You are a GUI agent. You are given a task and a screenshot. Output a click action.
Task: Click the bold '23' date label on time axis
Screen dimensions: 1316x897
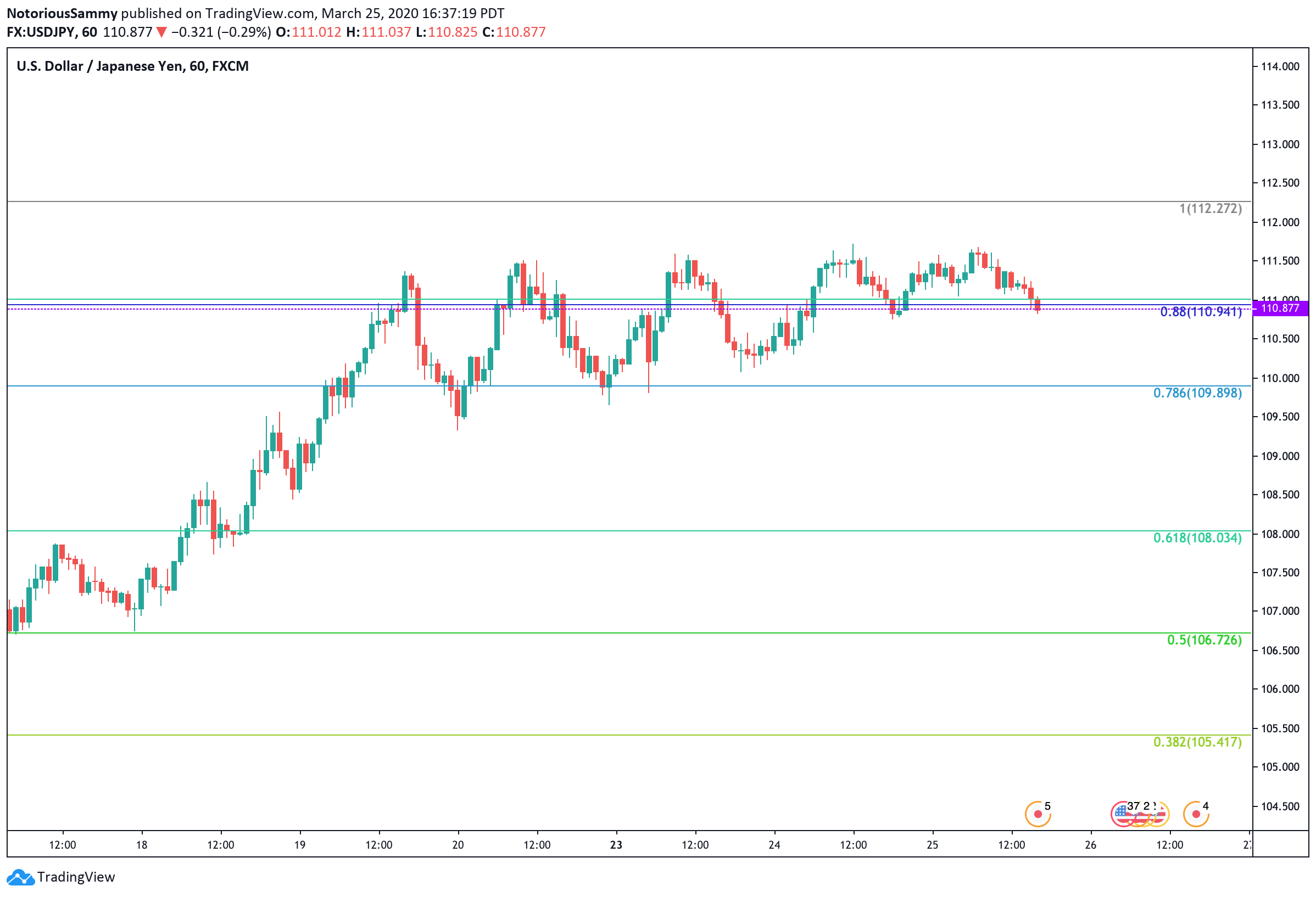[x=616, y=845]
